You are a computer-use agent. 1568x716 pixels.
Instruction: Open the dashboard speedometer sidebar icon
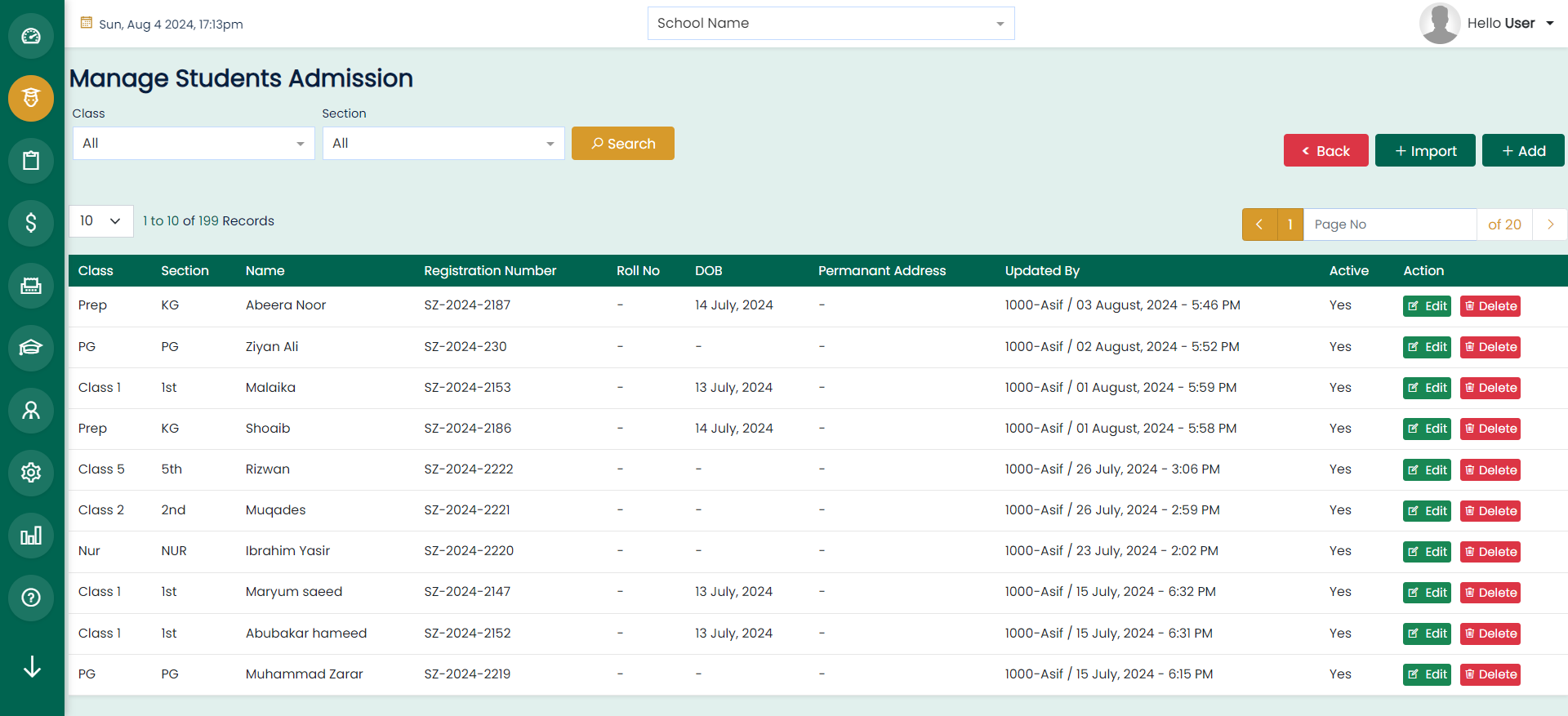tap(31, 36)
